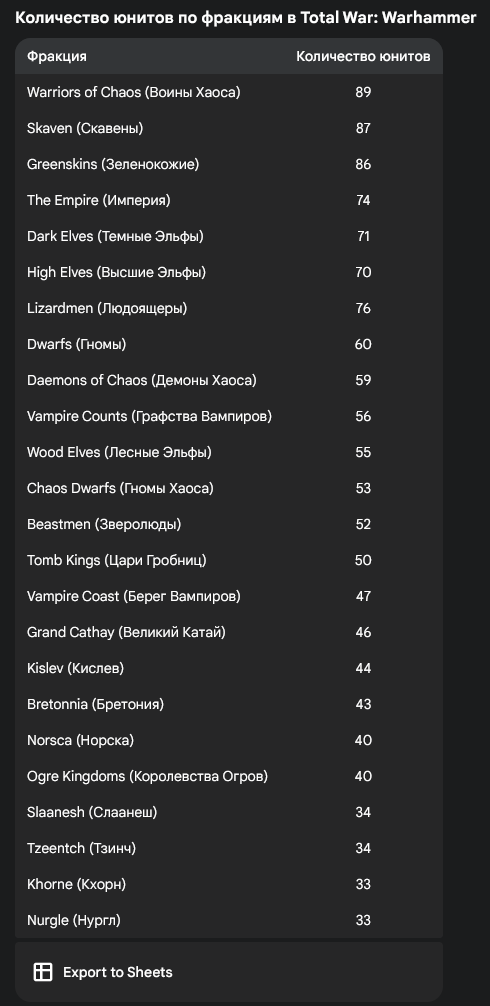Viewport: 490px width, 1006px height.
Task: Select the Grand Cathay (Великий Катай) row
Action: pyautogui.click(x=229, y=632)
